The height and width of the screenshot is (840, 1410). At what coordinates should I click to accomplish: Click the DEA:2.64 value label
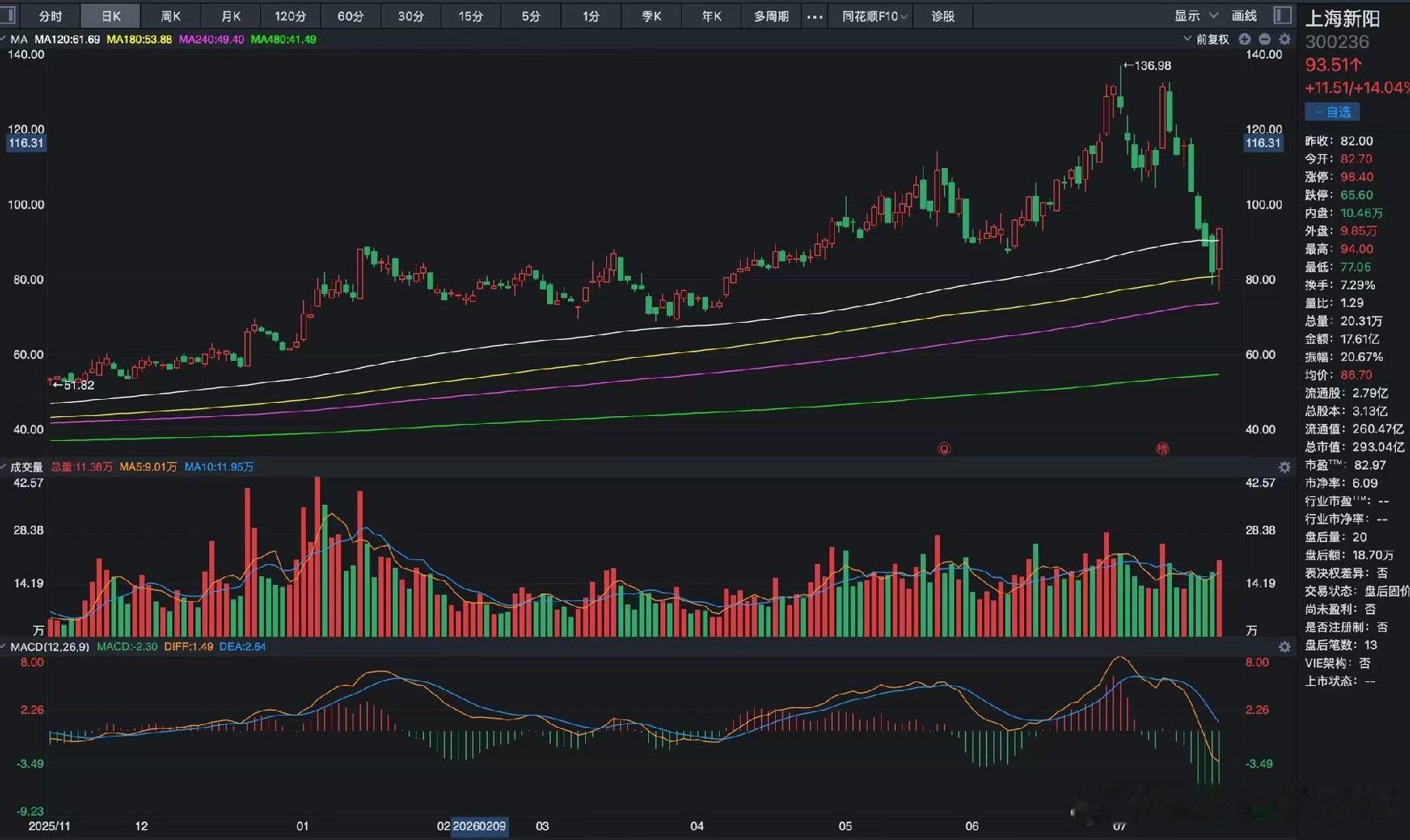coord(242,646)
